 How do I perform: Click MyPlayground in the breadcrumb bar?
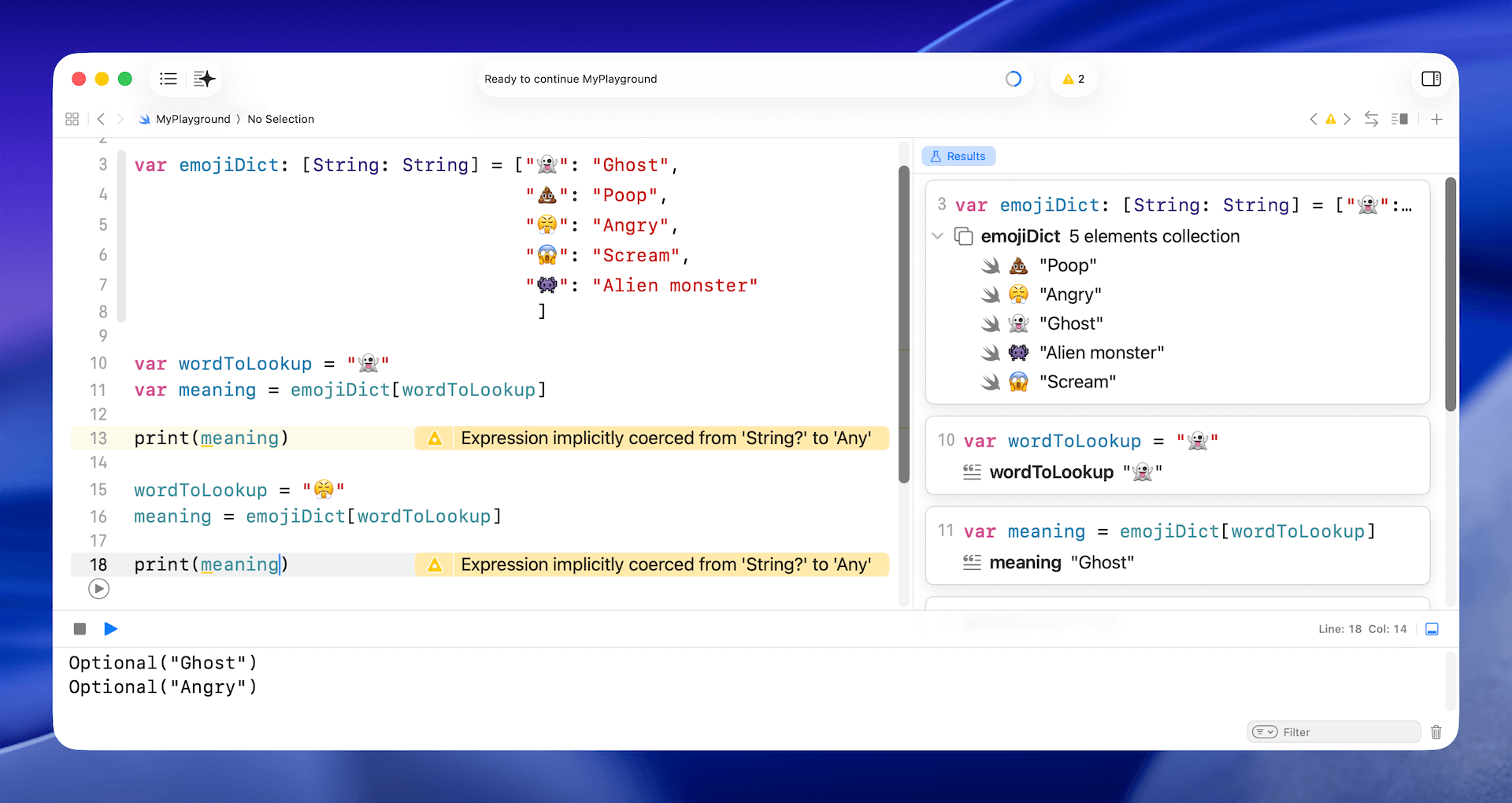[193, 119]
